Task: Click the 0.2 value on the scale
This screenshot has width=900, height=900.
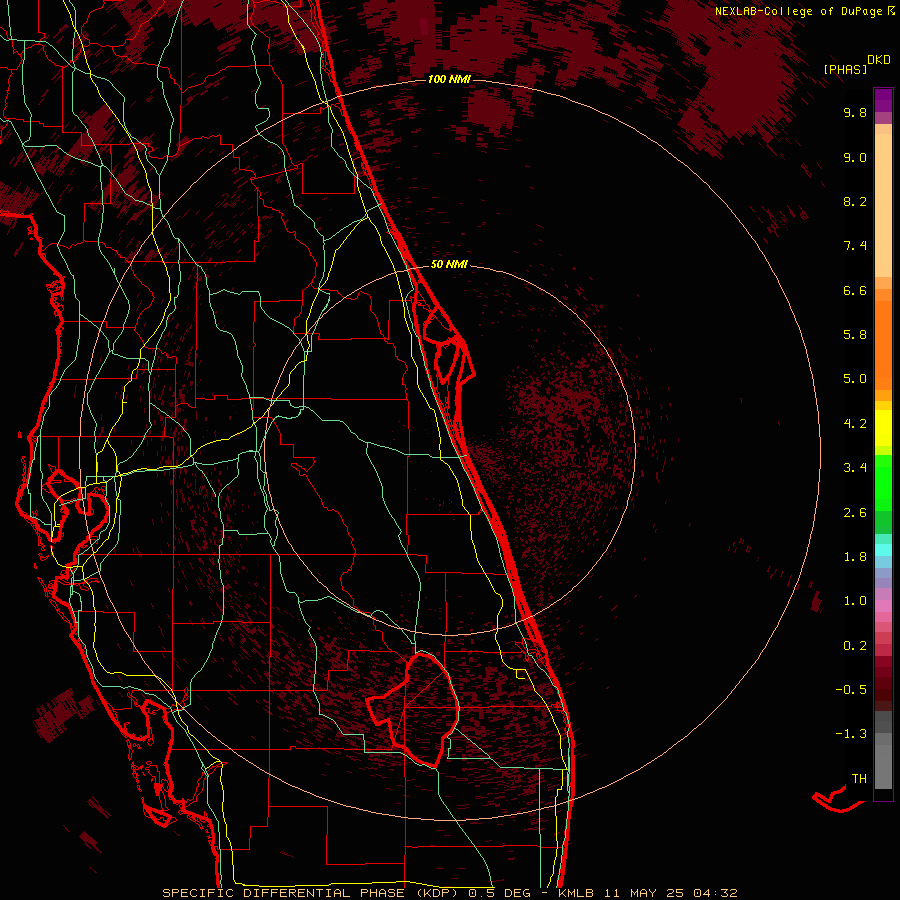Action: point(855,646)
